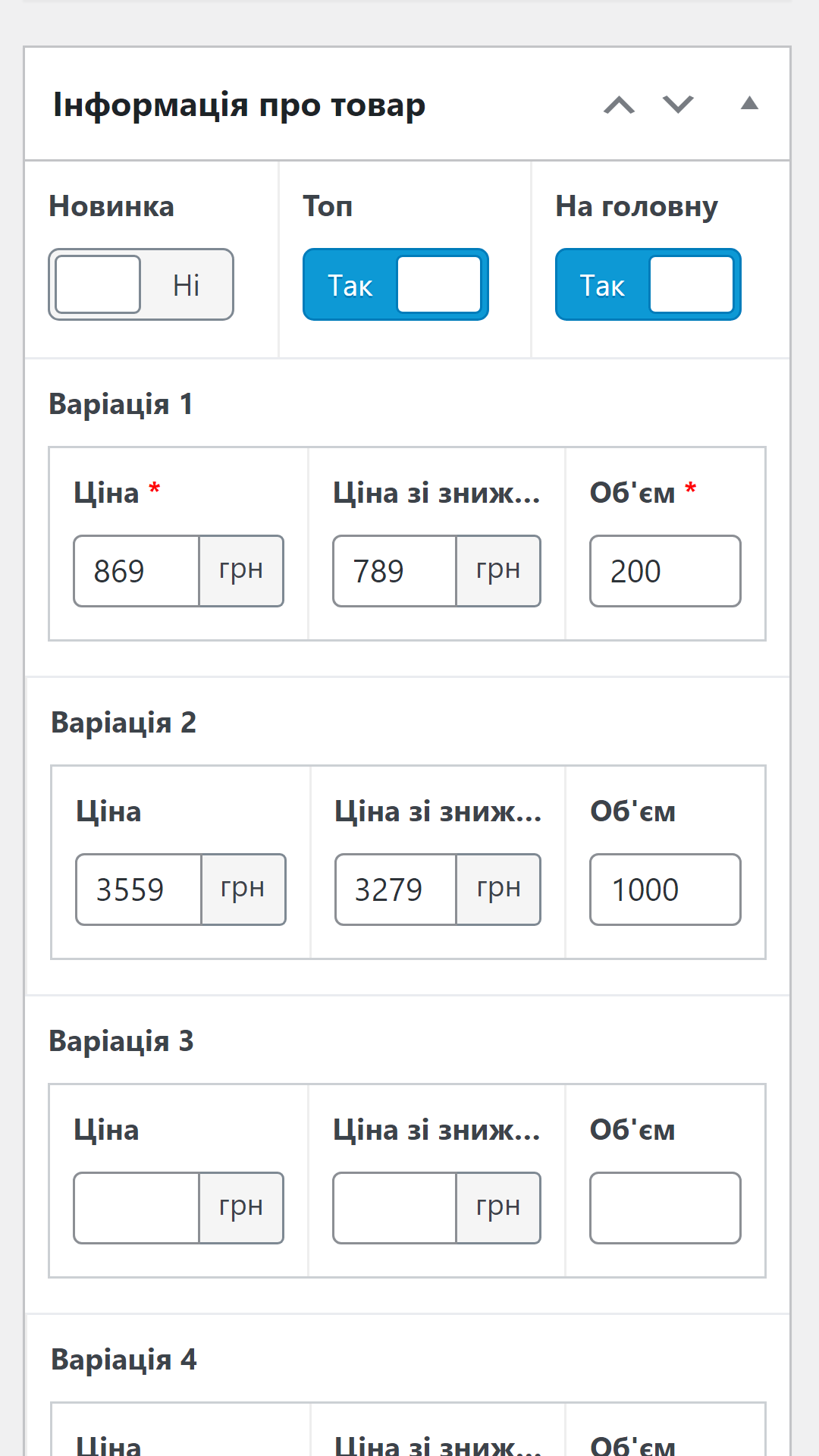This screenshot has width=819, height=1456.
Task: Collapse the Інформація про товар panel
Action: pyautogui.click(x=749, y=104)
